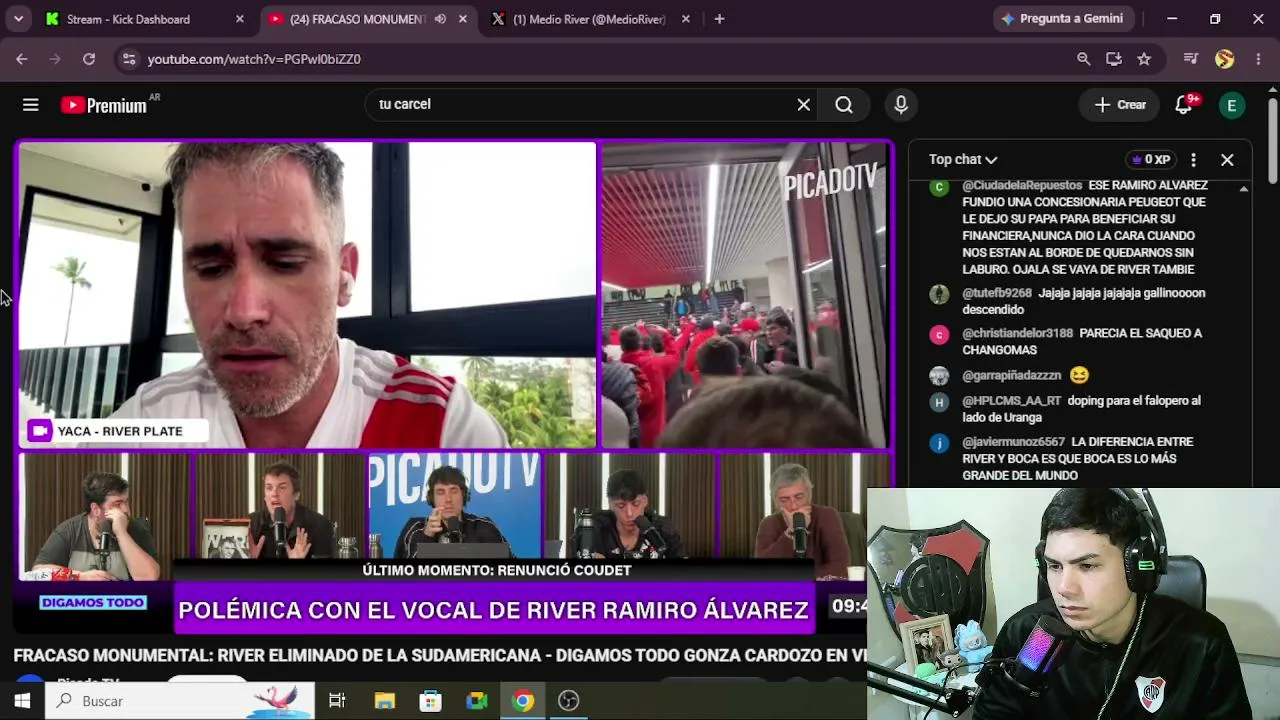This screenshot has width=1280, height=720.
Task: Open @tutefb9268 chat author name
Action: coord(997,293)
